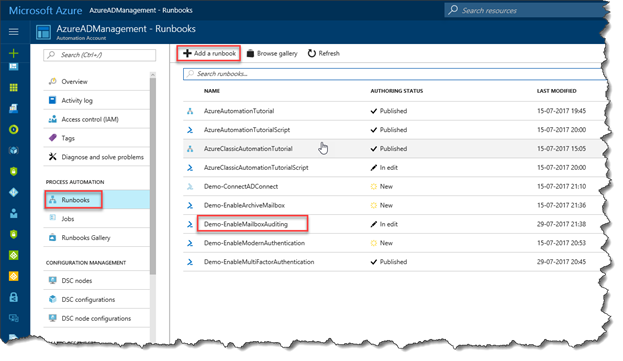Click the orange diamond icon in the left rail

(x=14, y=276)
